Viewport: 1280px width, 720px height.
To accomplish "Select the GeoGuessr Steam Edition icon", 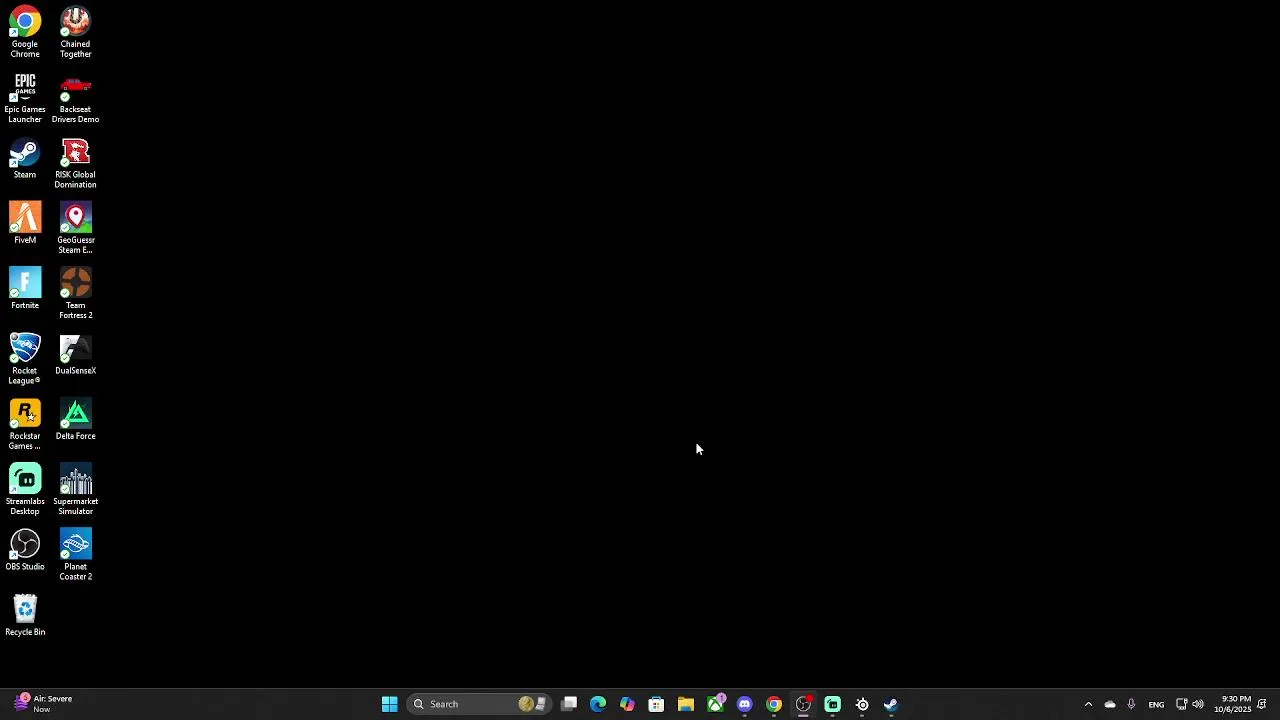I will (x=75, y=228).
